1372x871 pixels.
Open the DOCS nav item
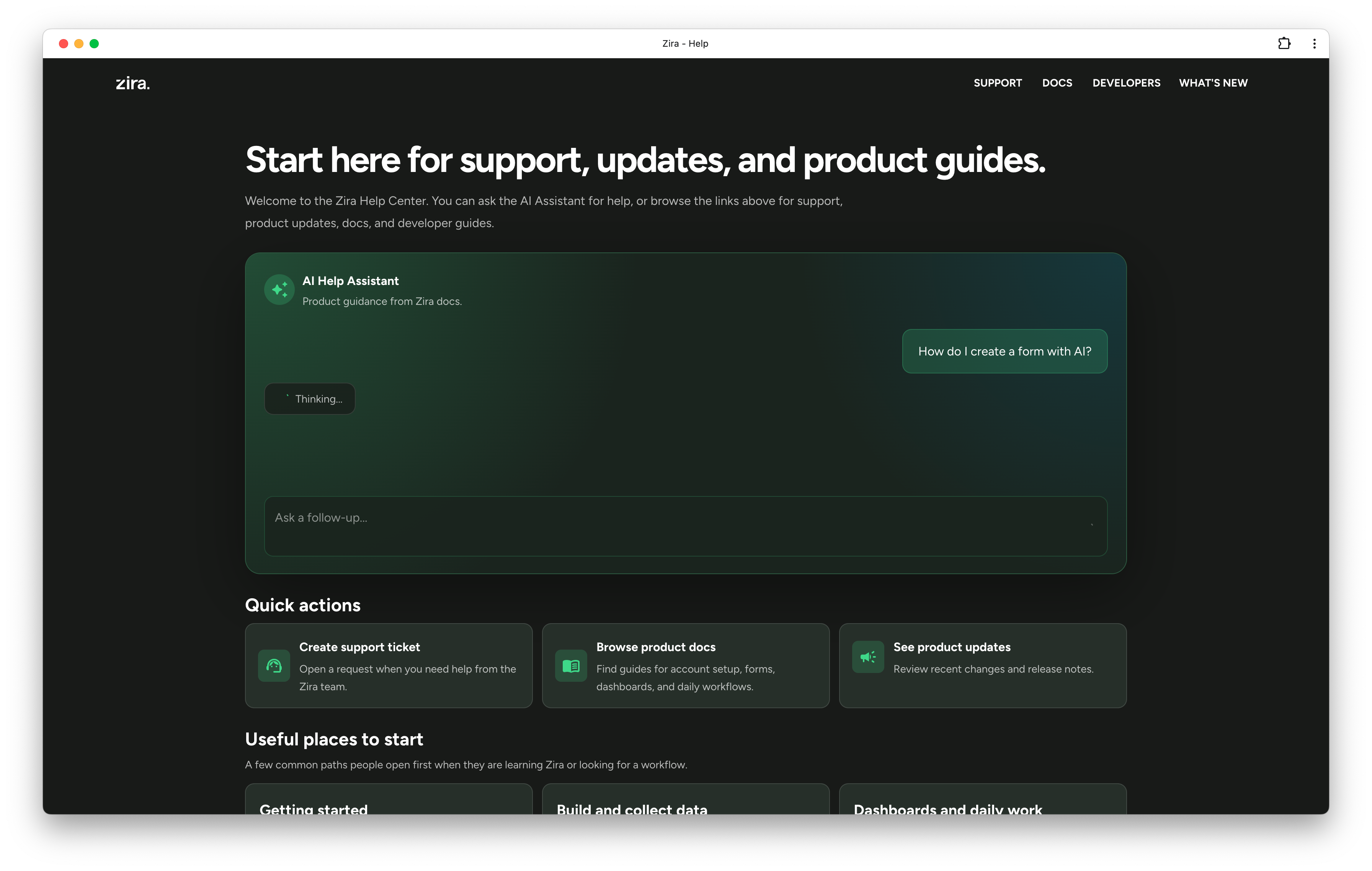[x=1057, y=83]
